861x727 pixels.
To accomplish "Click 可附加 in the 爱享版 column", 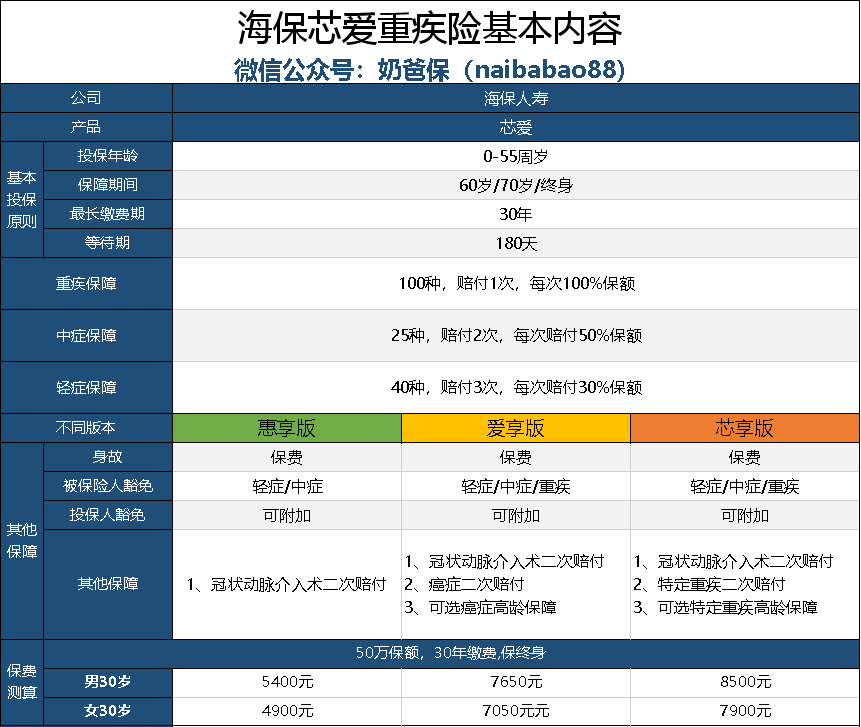I will (x=516, y=516).
